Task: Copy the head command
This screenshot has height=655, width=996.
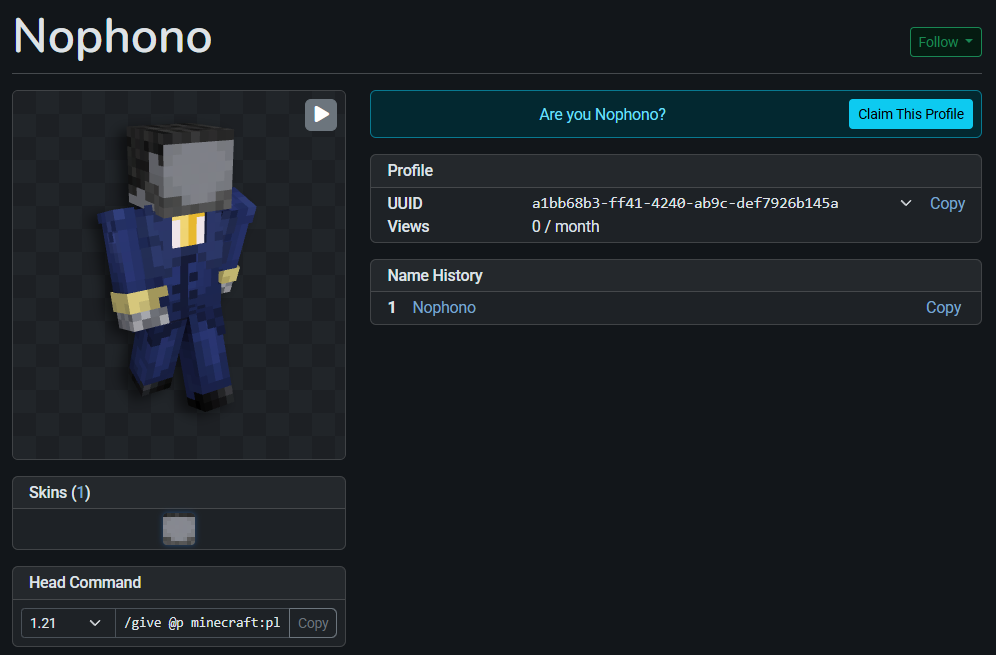Action: pos(313,623)
